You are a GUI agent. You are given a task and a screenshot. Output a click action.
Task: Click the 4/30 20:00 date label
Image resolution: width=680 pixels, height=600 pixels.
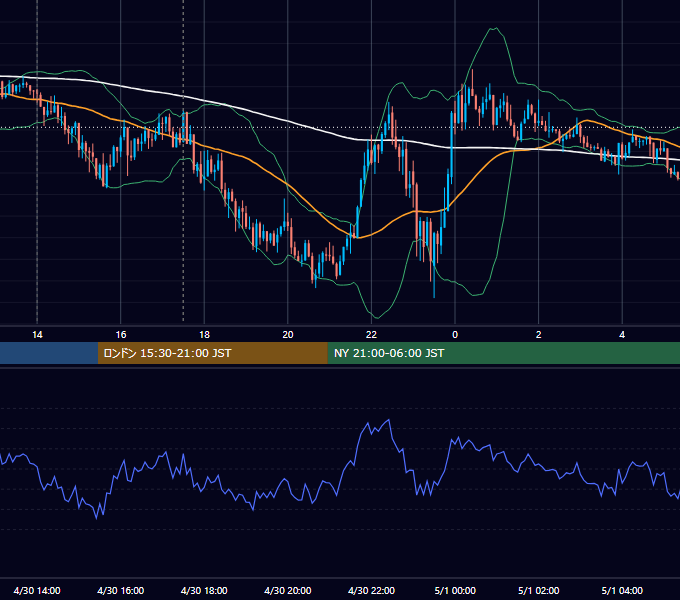pos(288,590)
